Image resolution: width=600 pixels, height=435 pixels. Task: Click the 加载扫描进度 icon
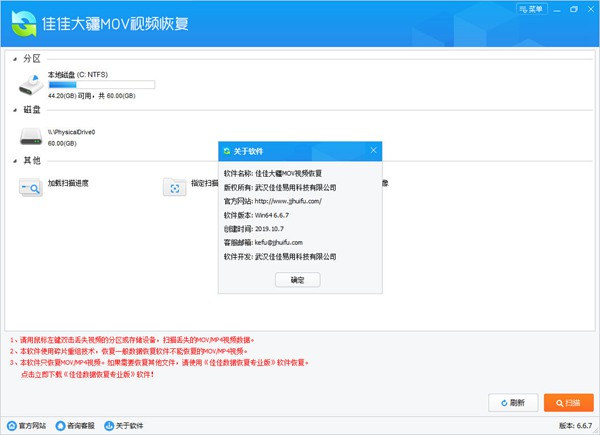coord(31,187)
